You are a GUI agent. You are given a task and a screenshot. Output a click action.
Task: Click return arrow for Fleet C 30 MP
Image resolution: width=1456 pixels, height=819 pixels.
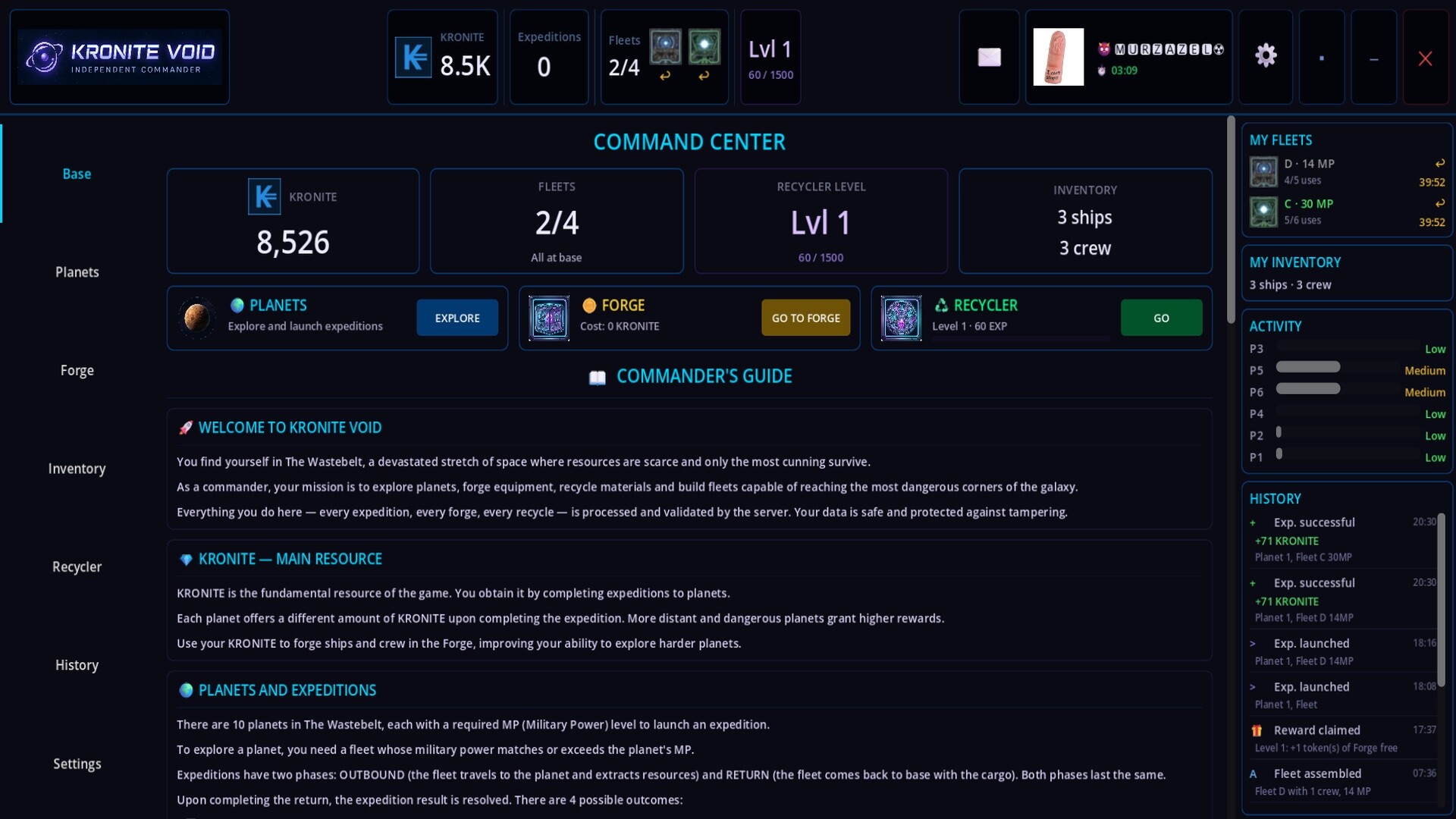click(1439, 203)
